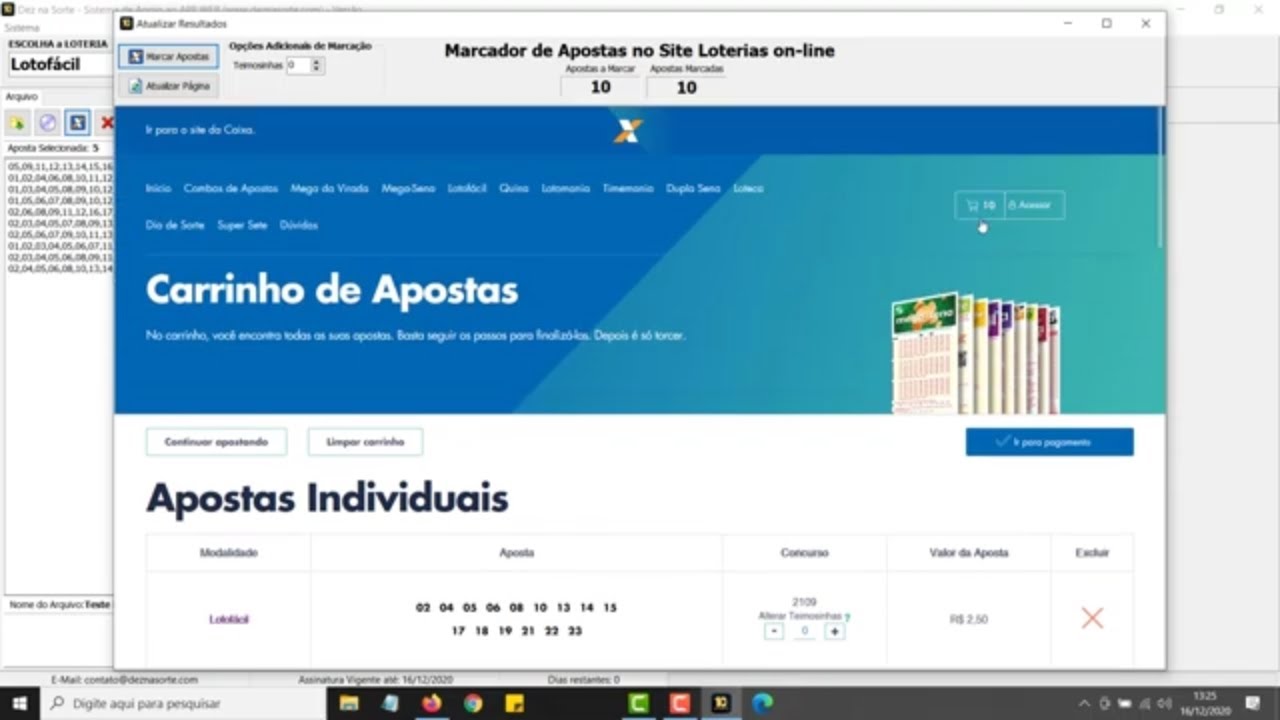Open the Lotomania navigation link

point(566,188)
